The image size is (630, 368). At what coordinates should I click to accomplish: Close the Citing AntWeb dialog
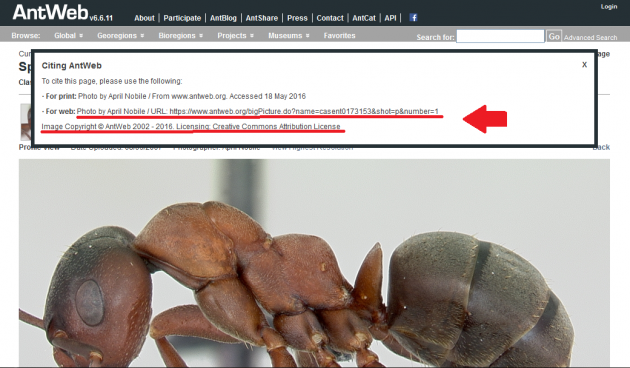click(x=584, y=64)
